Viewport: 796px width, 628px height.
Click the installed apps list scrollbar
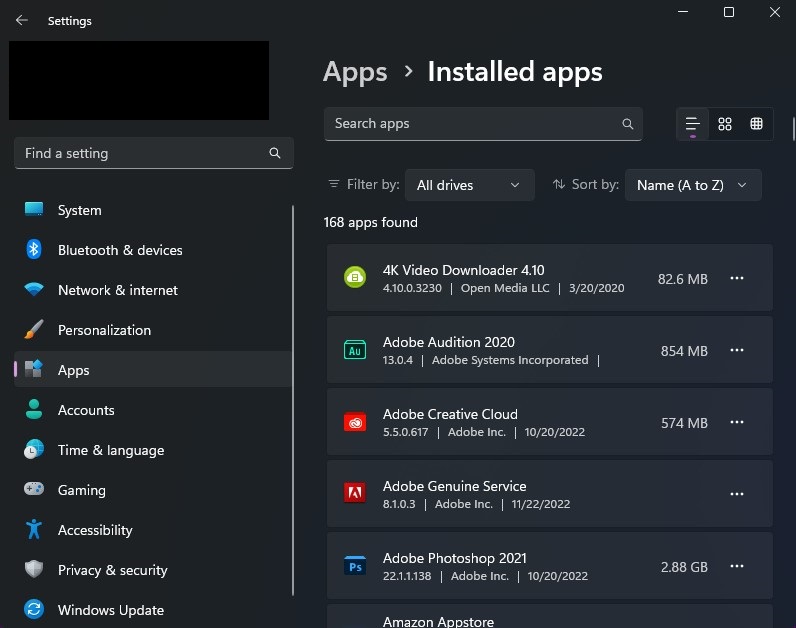point(793,128)
